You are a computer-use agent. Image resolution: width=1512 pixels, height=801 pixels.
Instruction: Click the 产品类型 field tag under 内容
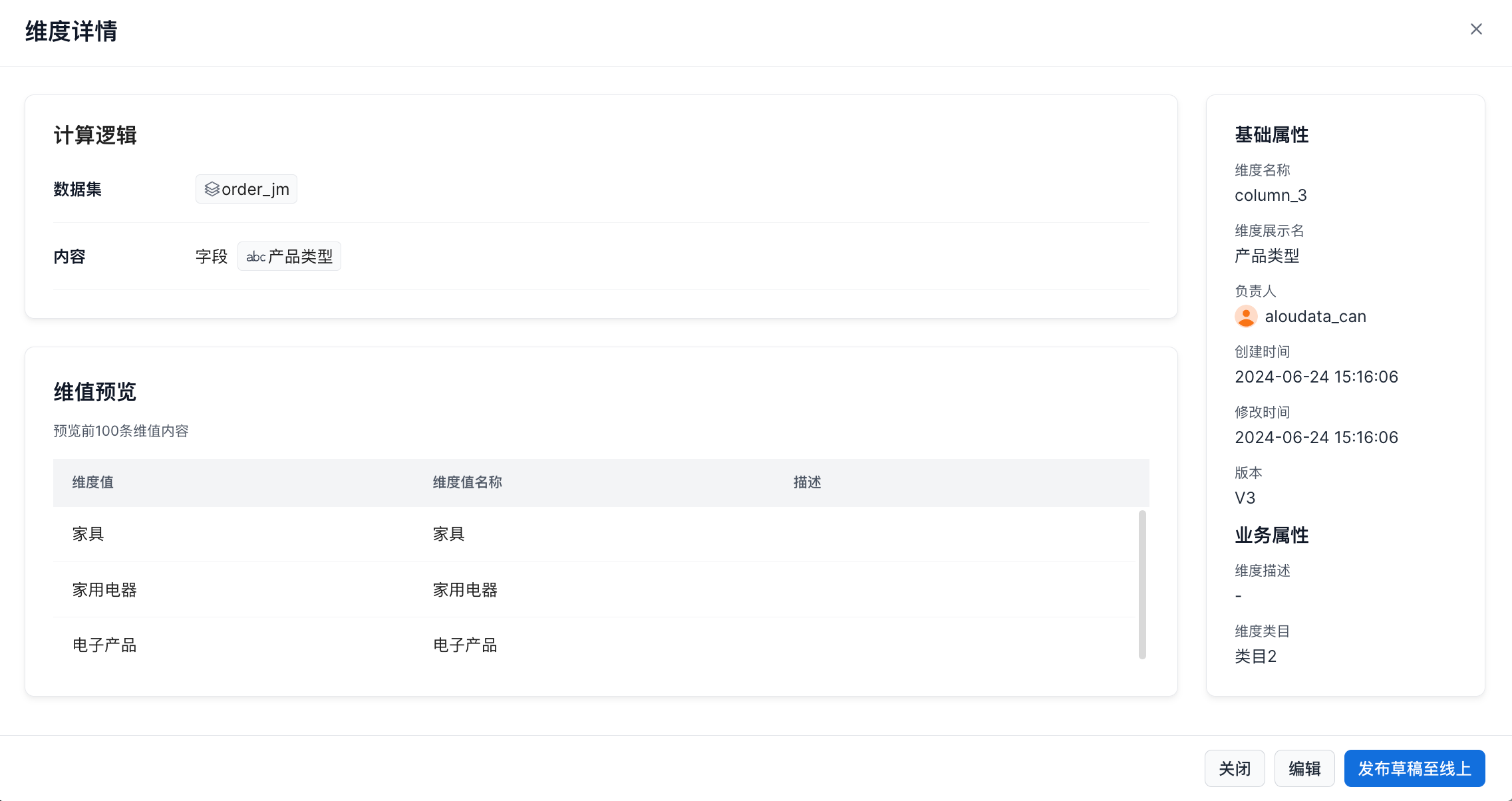tap(299, 257)
